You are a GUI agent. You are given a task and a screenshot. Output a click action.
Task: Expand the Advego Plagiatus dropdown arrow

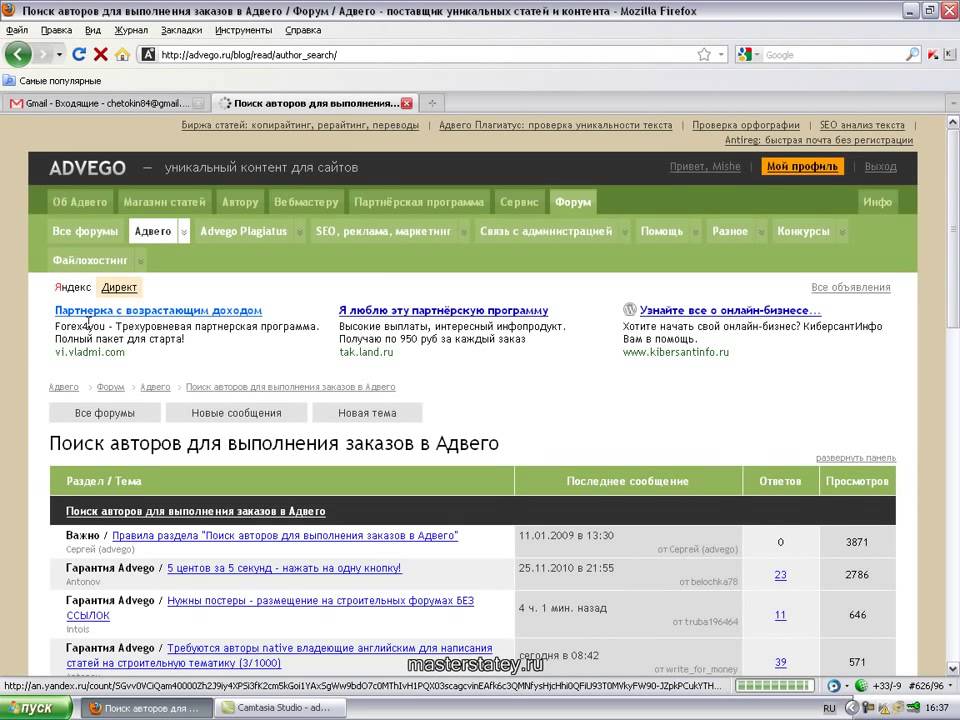point(299,231)
